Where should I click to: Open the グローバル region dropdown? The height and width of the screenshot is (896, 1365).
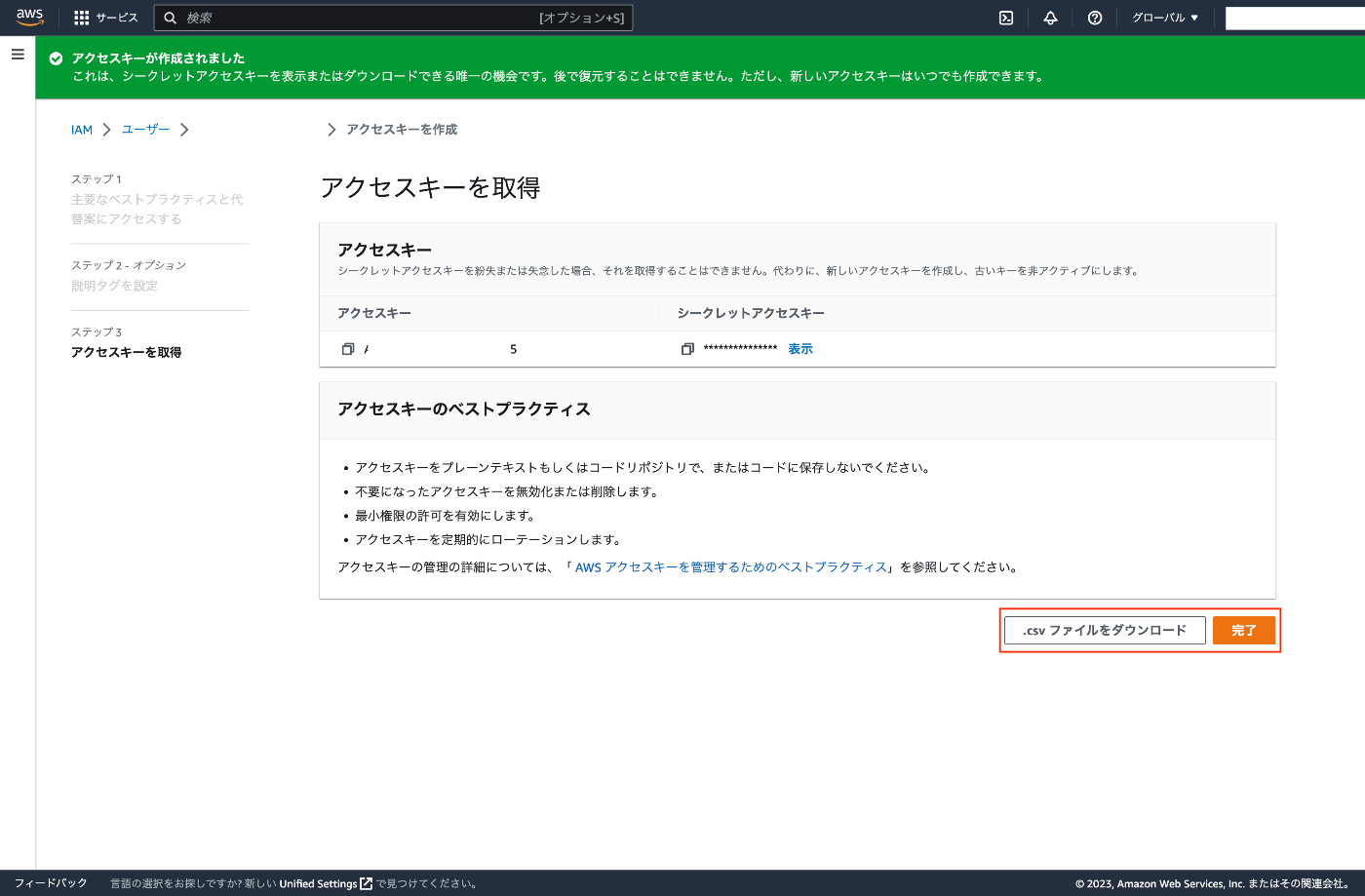pos(1165,17)
